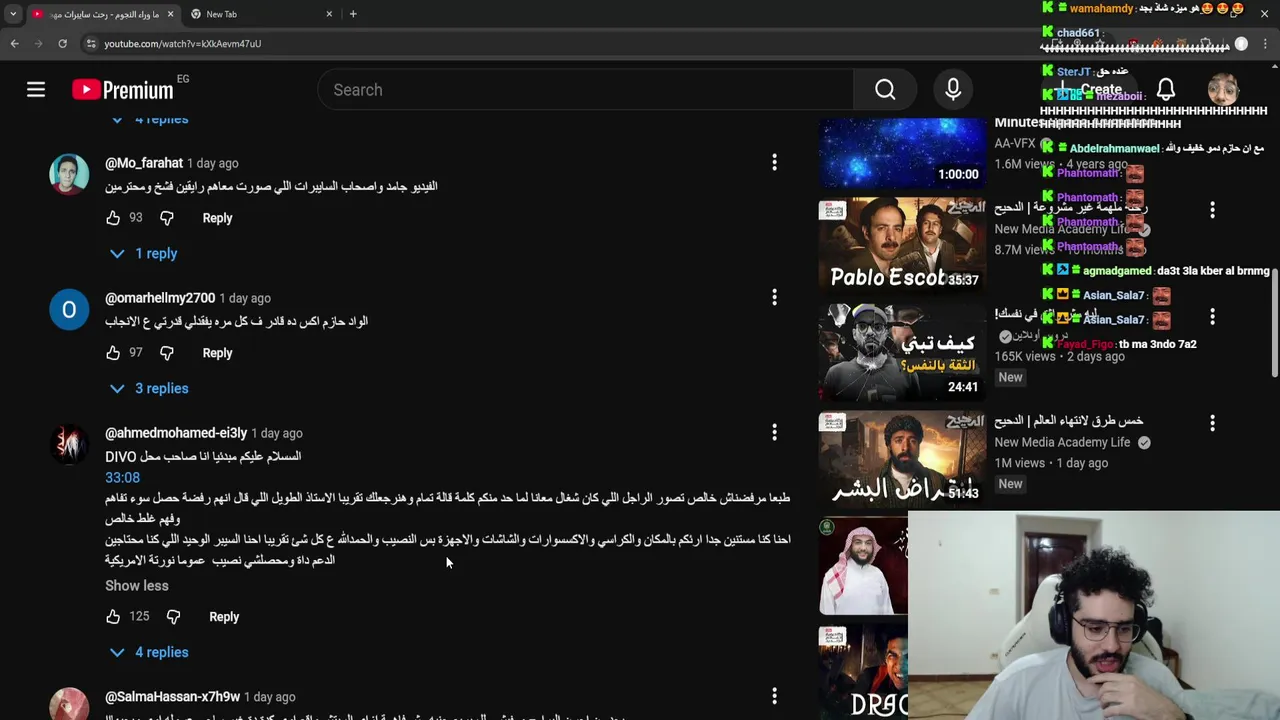Open the YouTube hamburger guide menu

coord(36,90)
